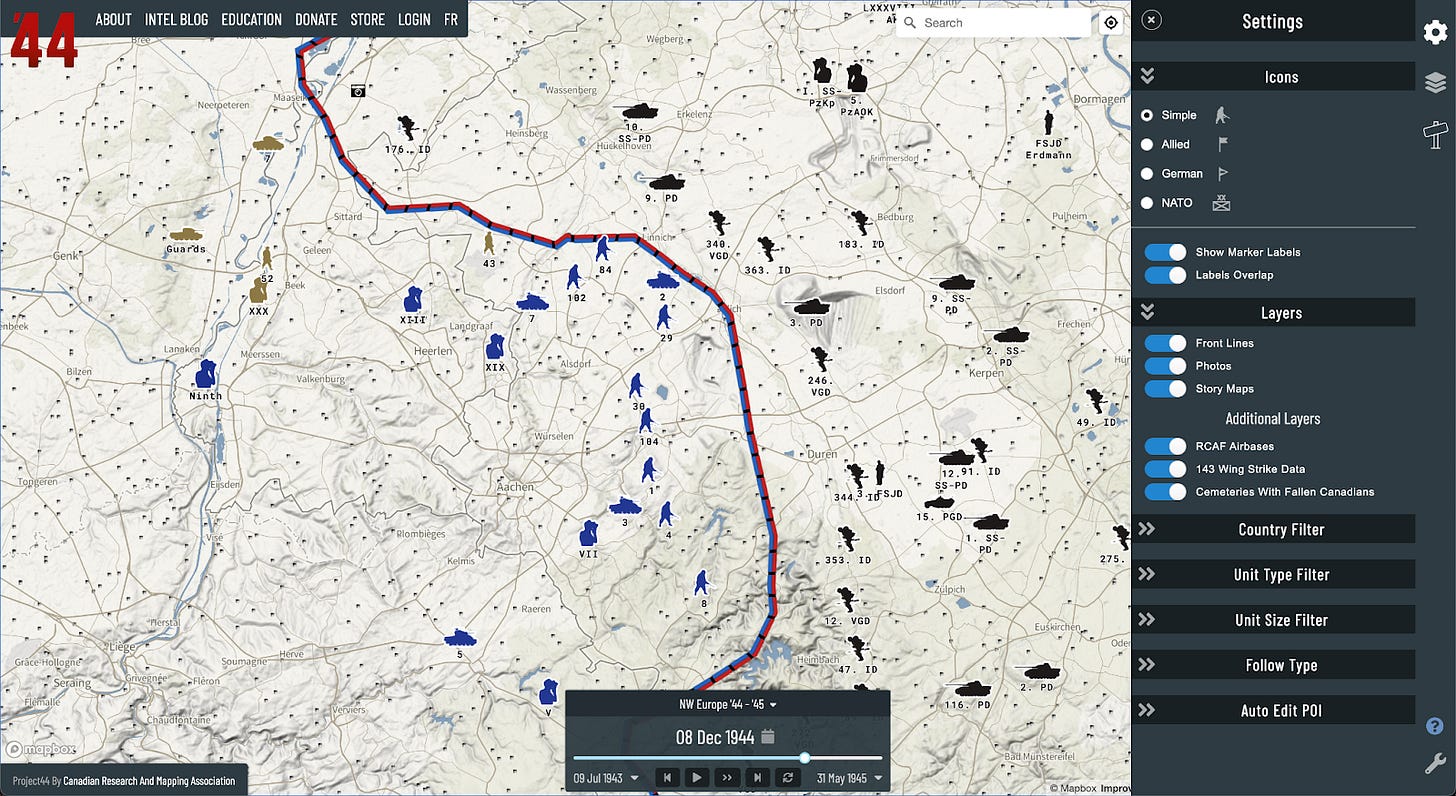Expand the Follow Type section

(1274, 665)
